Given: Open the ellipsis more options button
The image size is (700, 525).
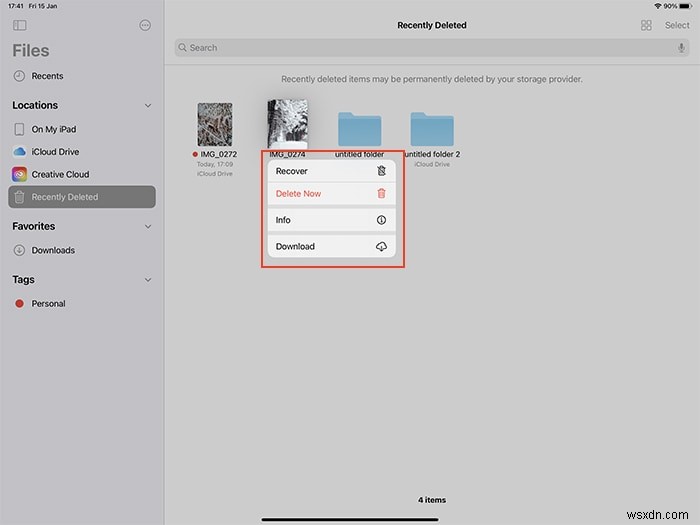Looking at the screenshot, I should click(145, 25).
